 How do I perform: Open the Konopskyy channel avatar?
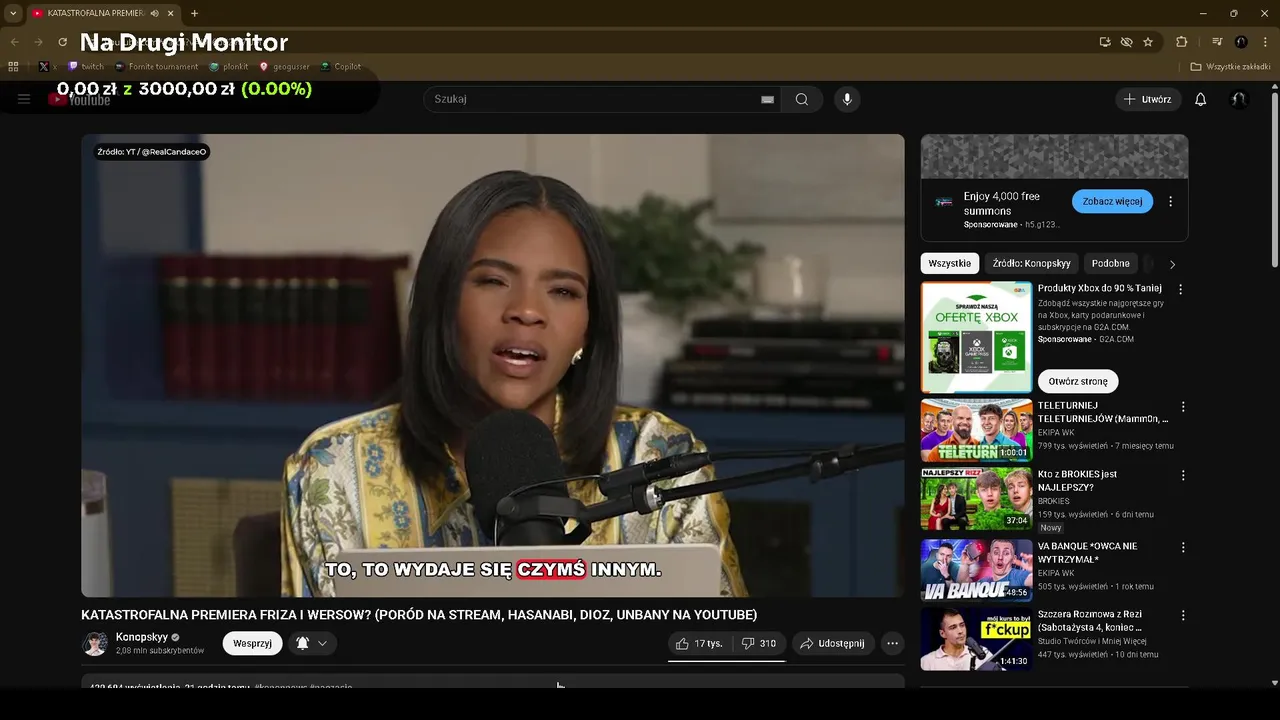click(x=95, y=643)
